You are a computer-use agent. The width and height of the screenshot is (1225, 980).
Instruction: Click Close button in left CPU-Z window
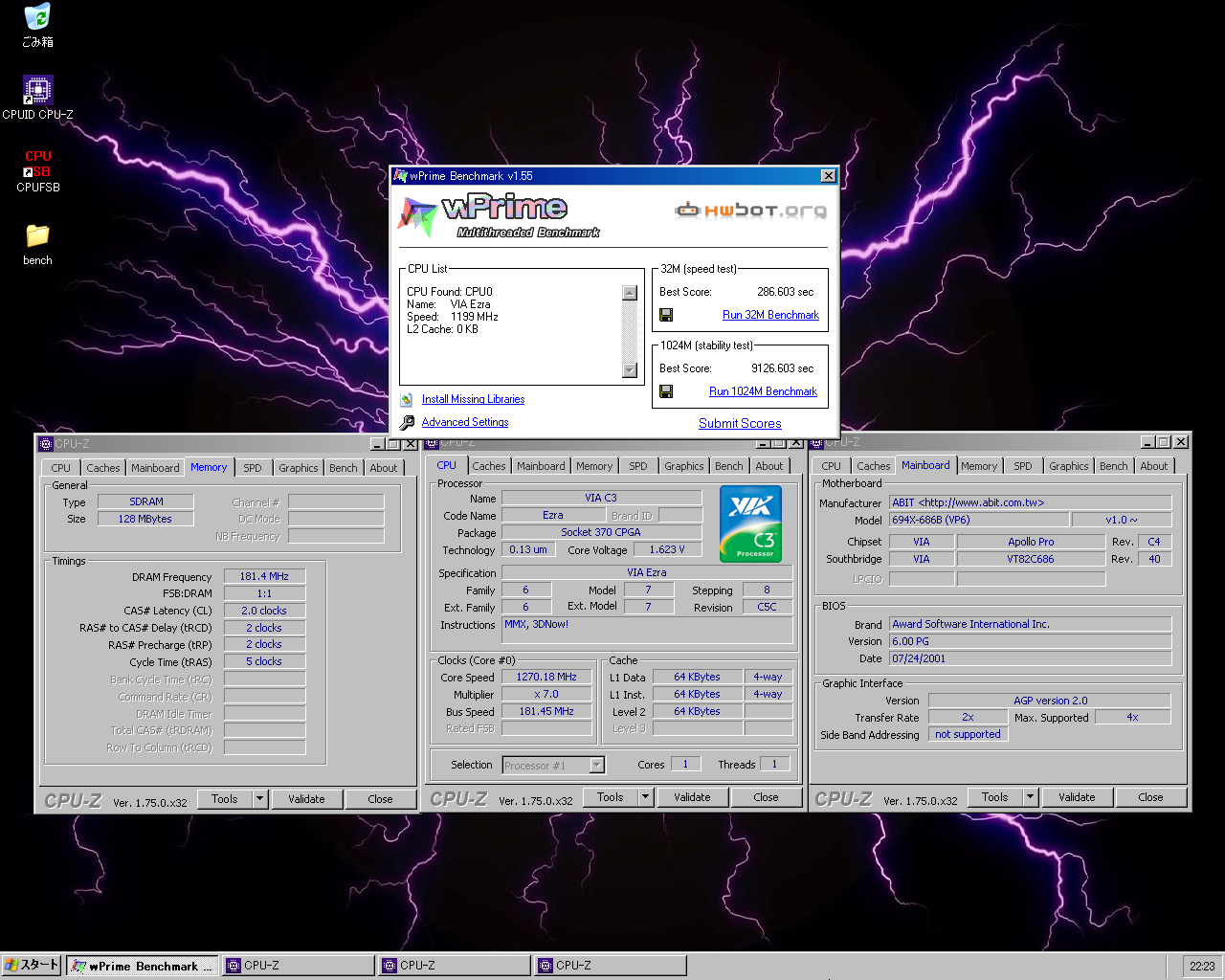point(380,799)
